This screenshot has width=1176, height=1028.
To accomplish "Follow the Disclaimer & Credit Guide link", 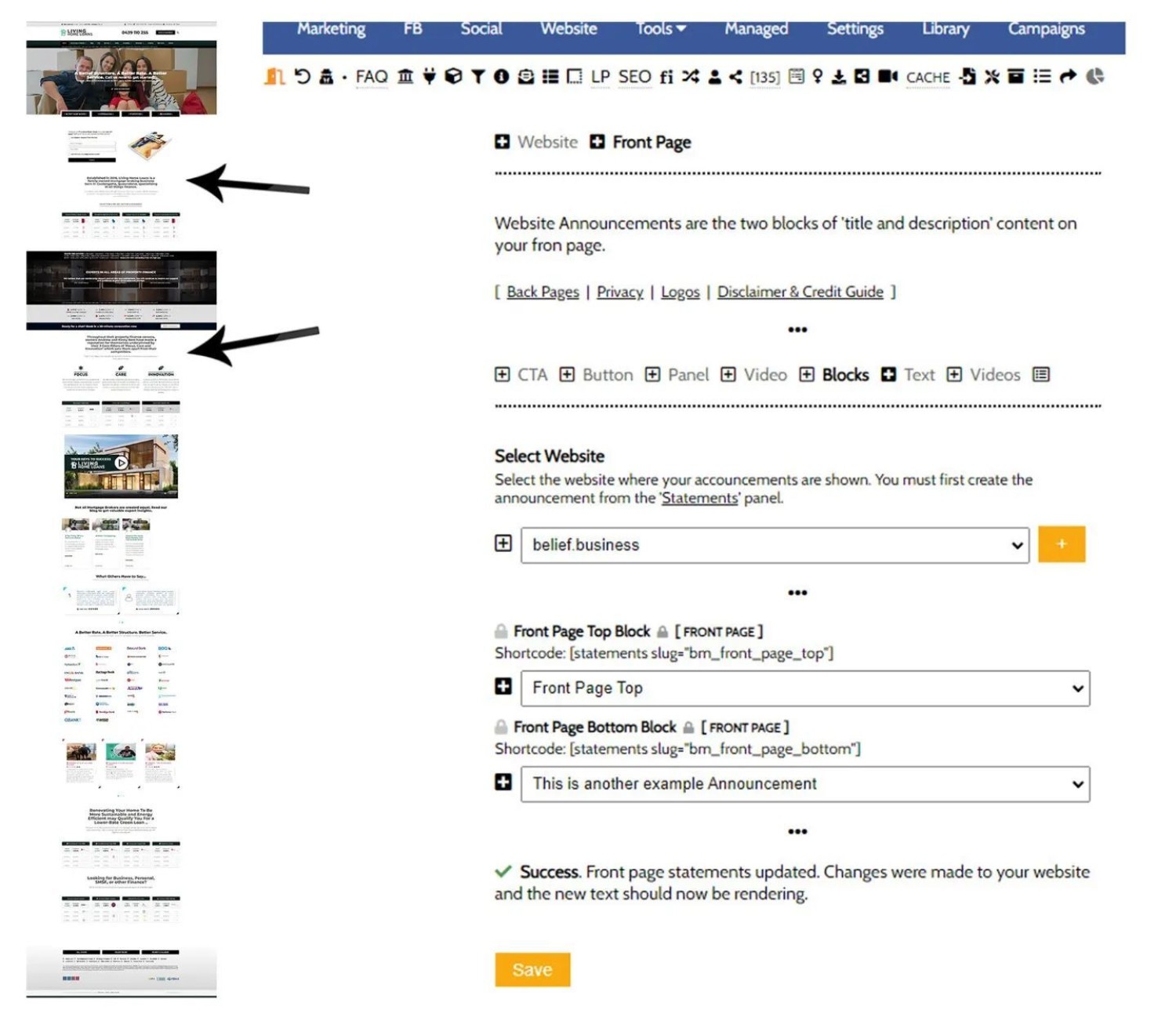I will tap(800, 292).
